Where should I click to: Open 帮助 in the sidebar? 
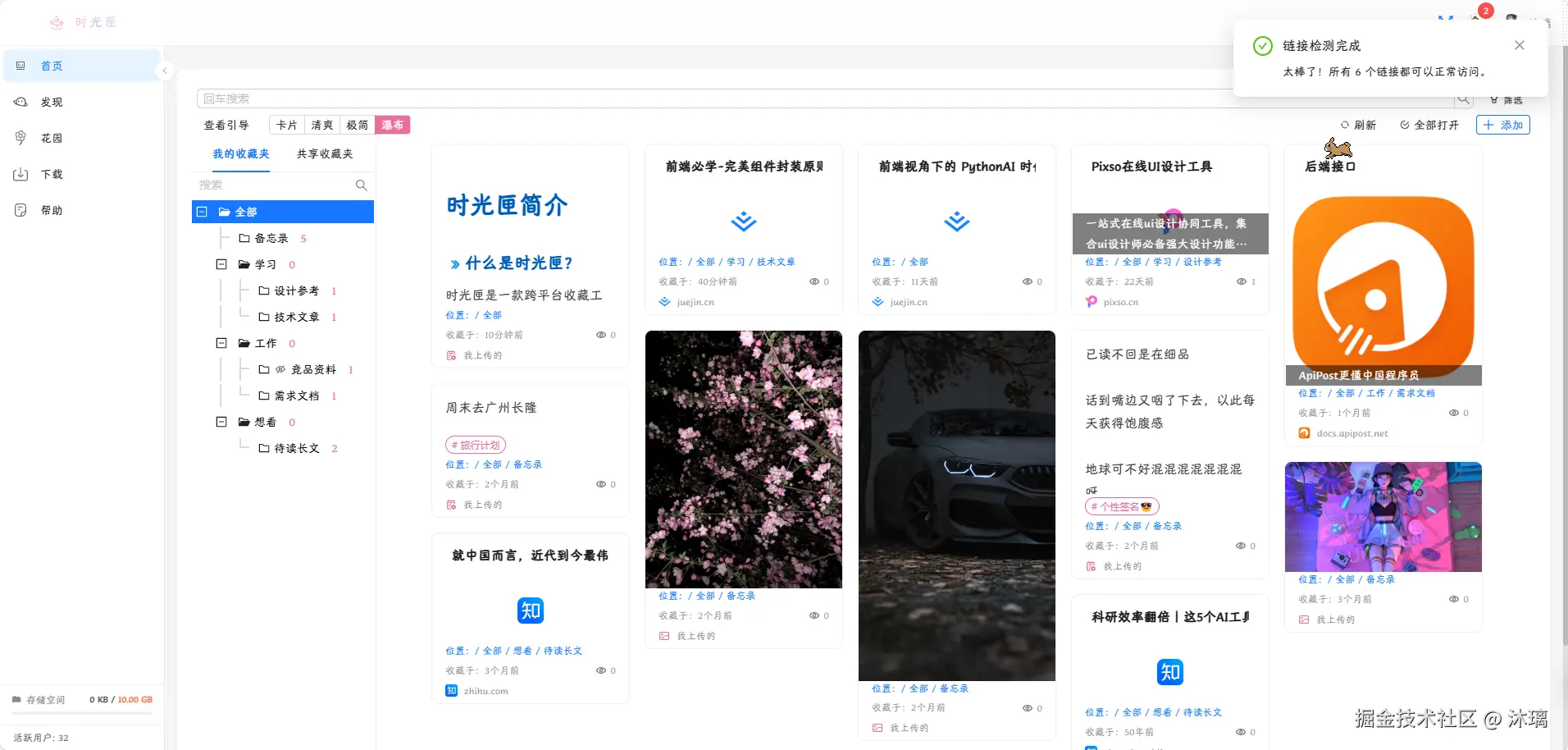82,210
